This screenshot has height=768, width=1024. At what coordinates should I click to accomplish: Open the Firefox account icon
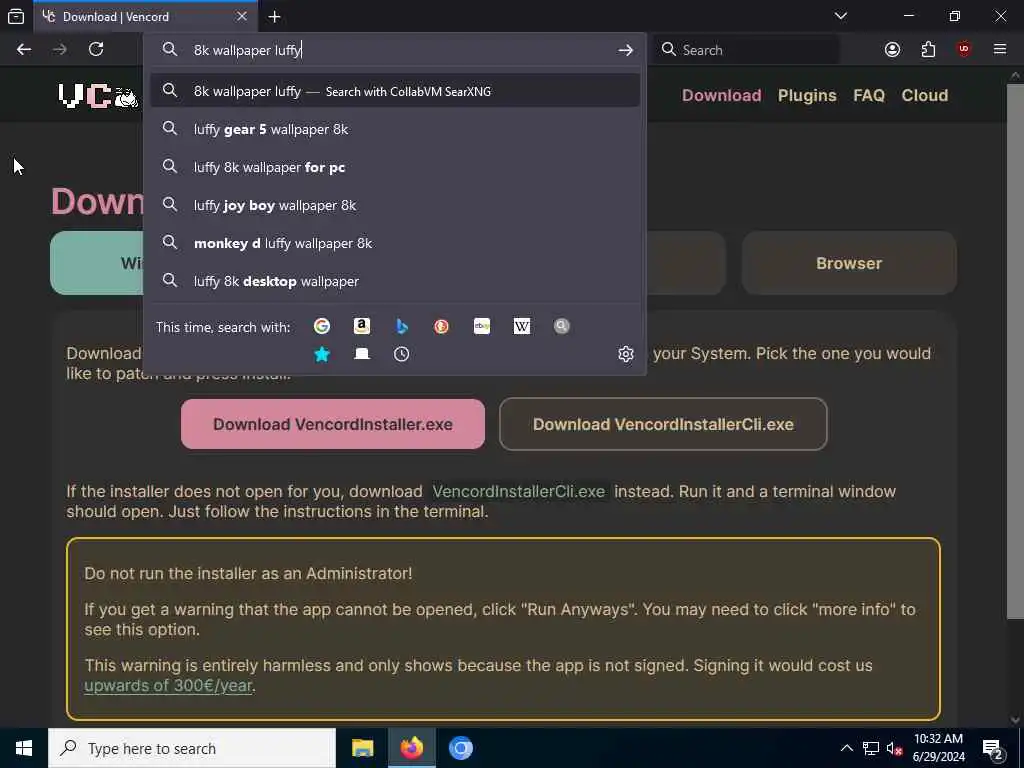[892, 50]
